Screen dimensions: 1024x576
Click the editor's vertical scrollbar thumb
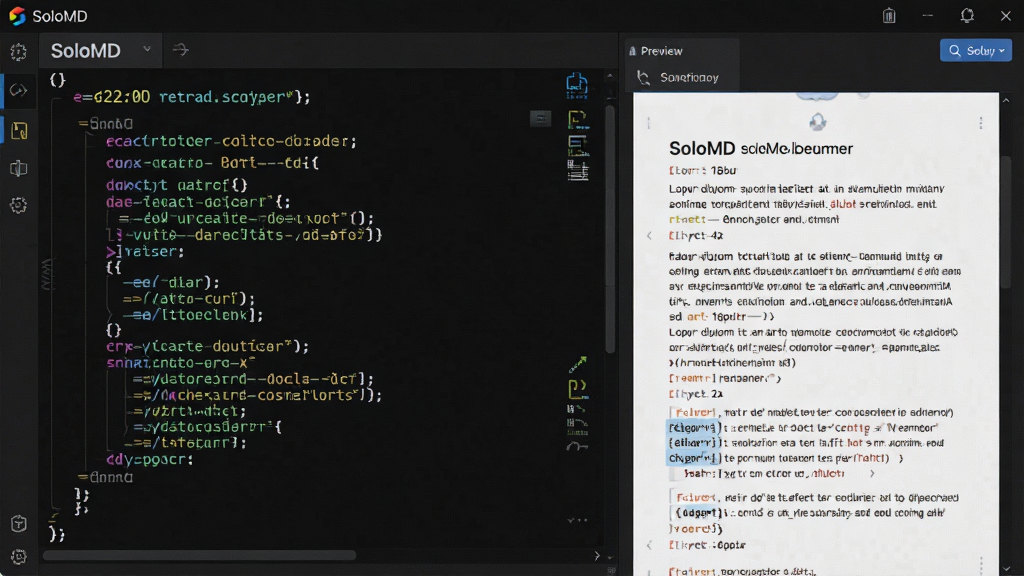click(x=610, y=229)
